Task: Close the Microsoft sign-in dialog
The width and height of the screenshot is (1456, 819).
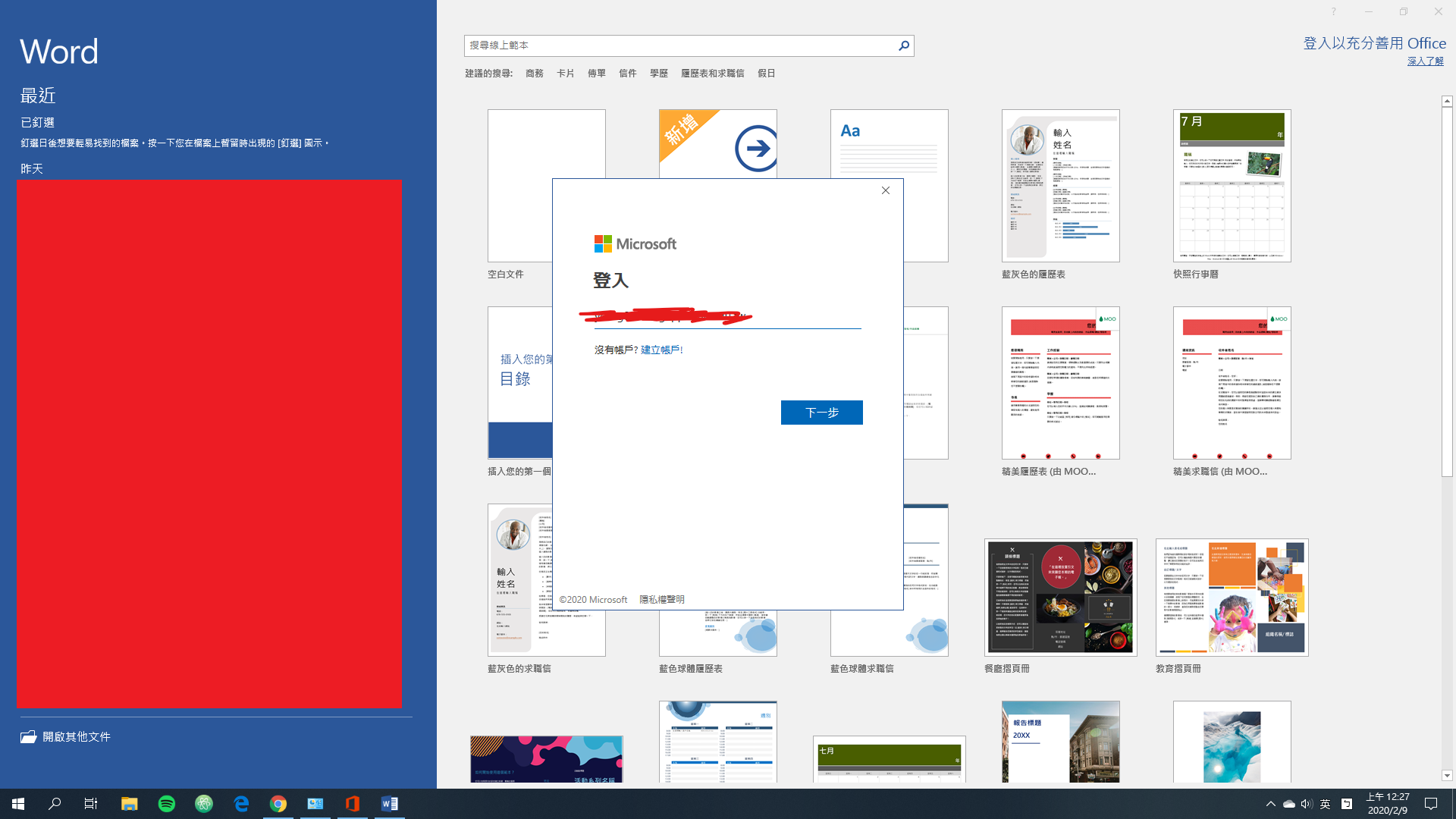Action: (x=885, y=190)
